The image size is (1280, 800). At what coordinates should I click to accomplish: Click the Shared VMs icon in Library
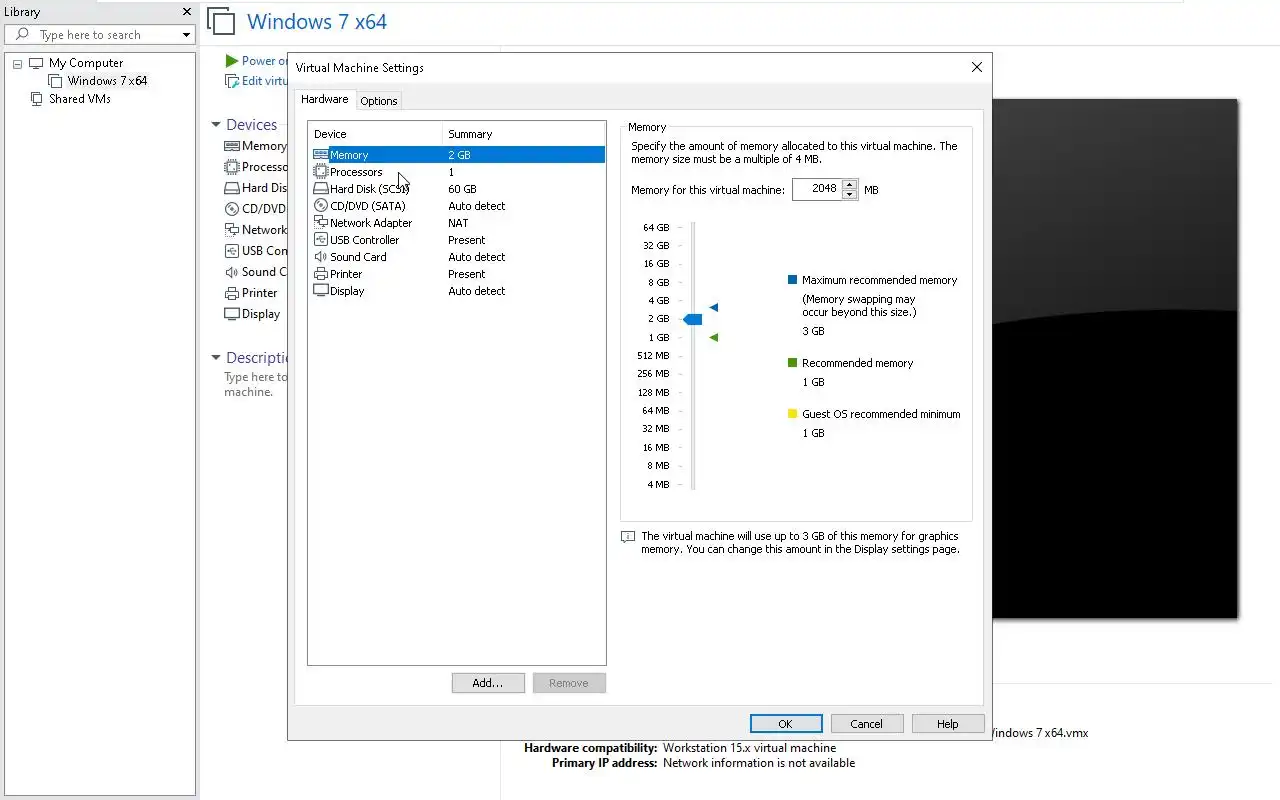point(37,99)
